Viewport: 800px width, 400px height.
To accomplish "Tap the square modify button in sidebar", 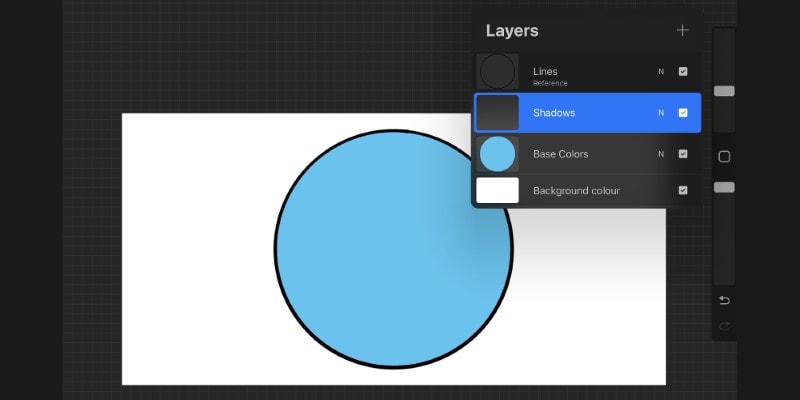I will (724, 157).
